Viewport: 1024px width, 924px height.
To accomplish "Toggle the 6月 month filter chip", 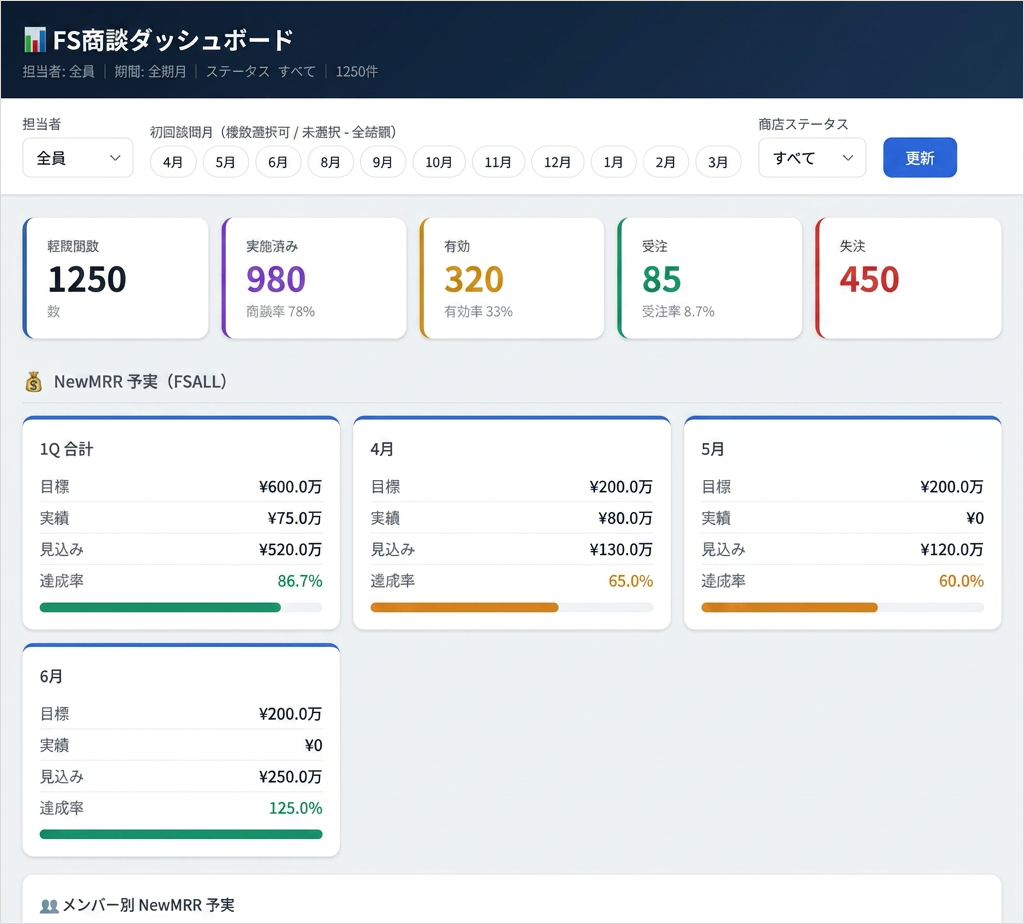I will [278, 162].
